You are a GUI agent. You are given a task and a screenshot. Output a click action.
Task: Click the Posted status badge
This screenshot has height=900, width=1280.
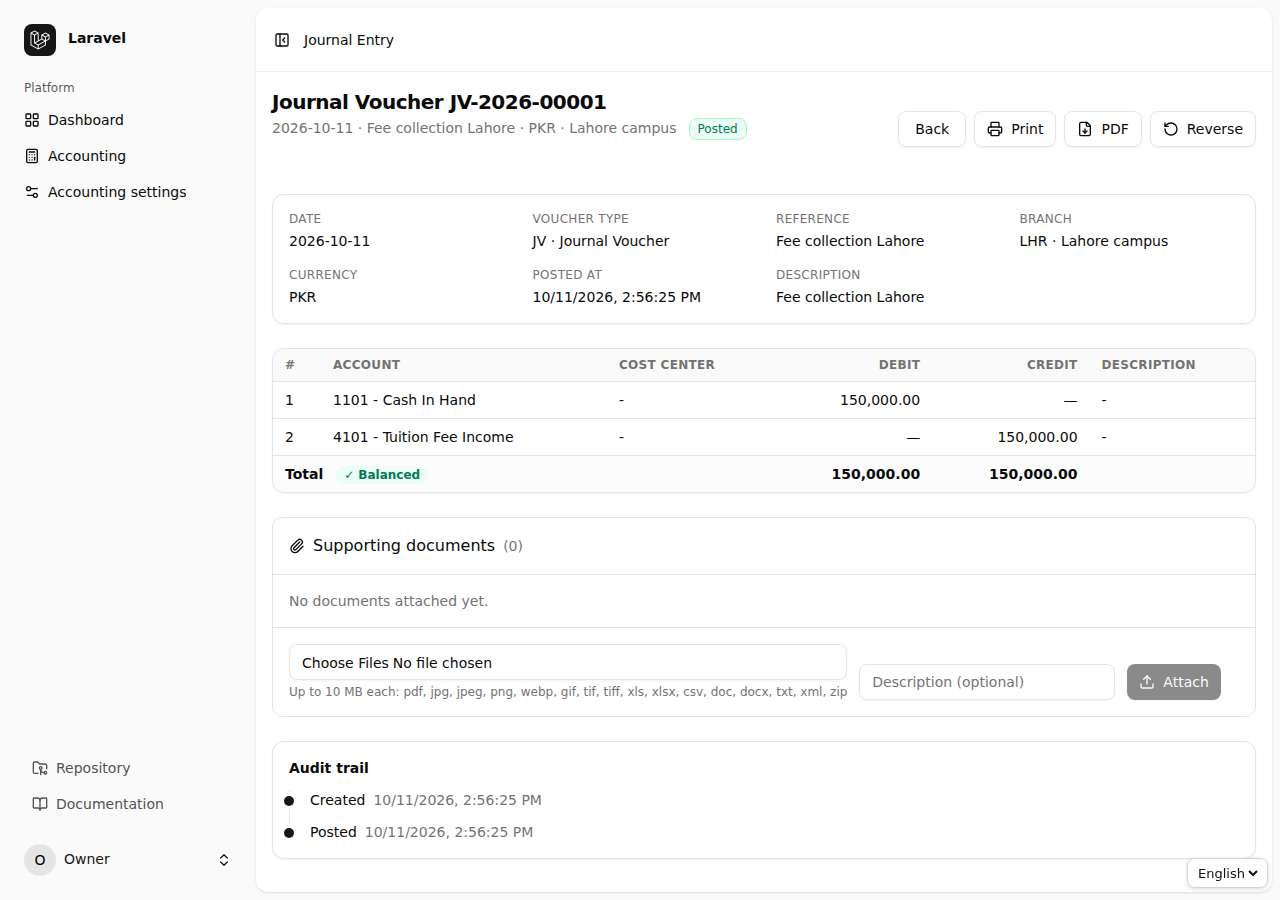(718, 129)
